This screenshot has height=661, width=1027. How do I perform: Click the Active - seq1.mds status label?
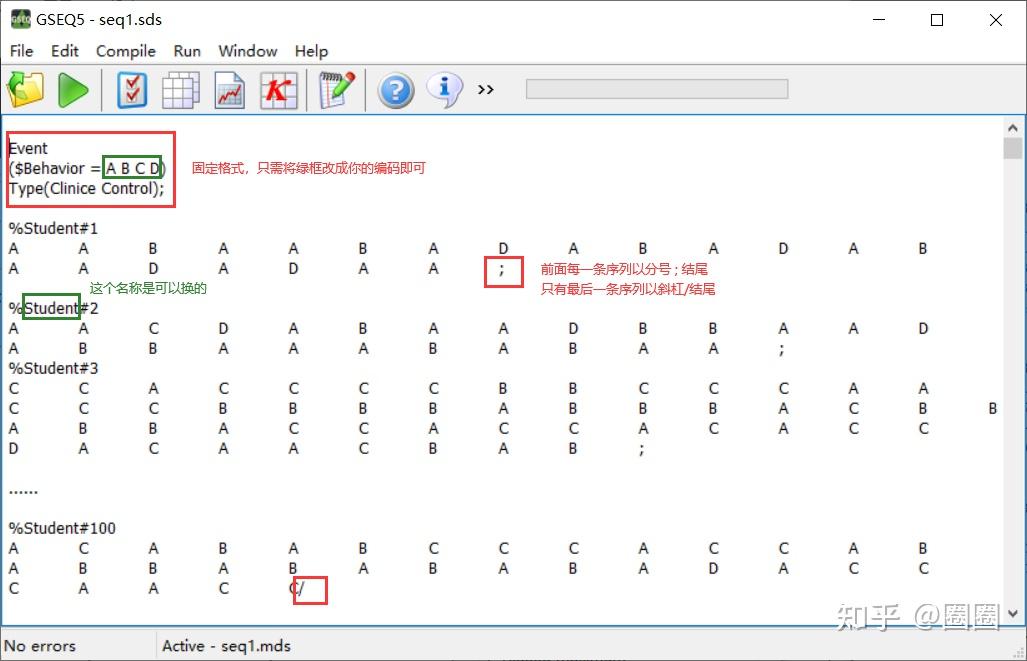pos(226,646)
